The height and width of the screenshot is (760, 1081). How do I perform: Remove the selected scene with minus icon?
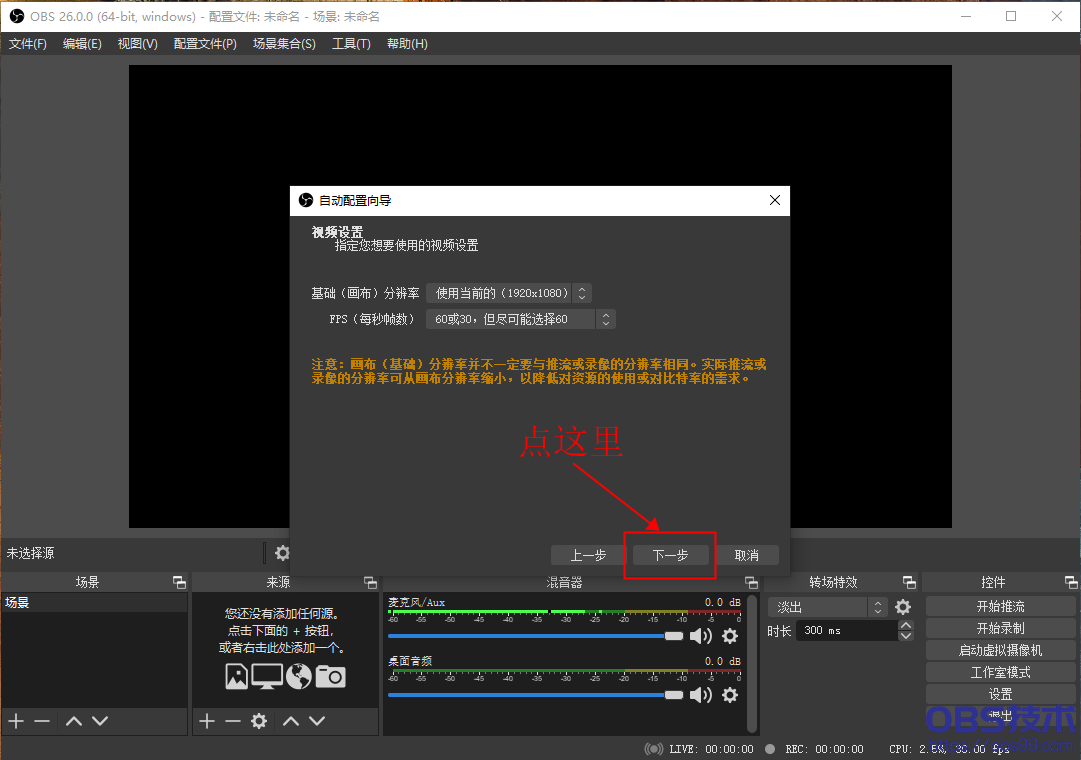point(42,721)
